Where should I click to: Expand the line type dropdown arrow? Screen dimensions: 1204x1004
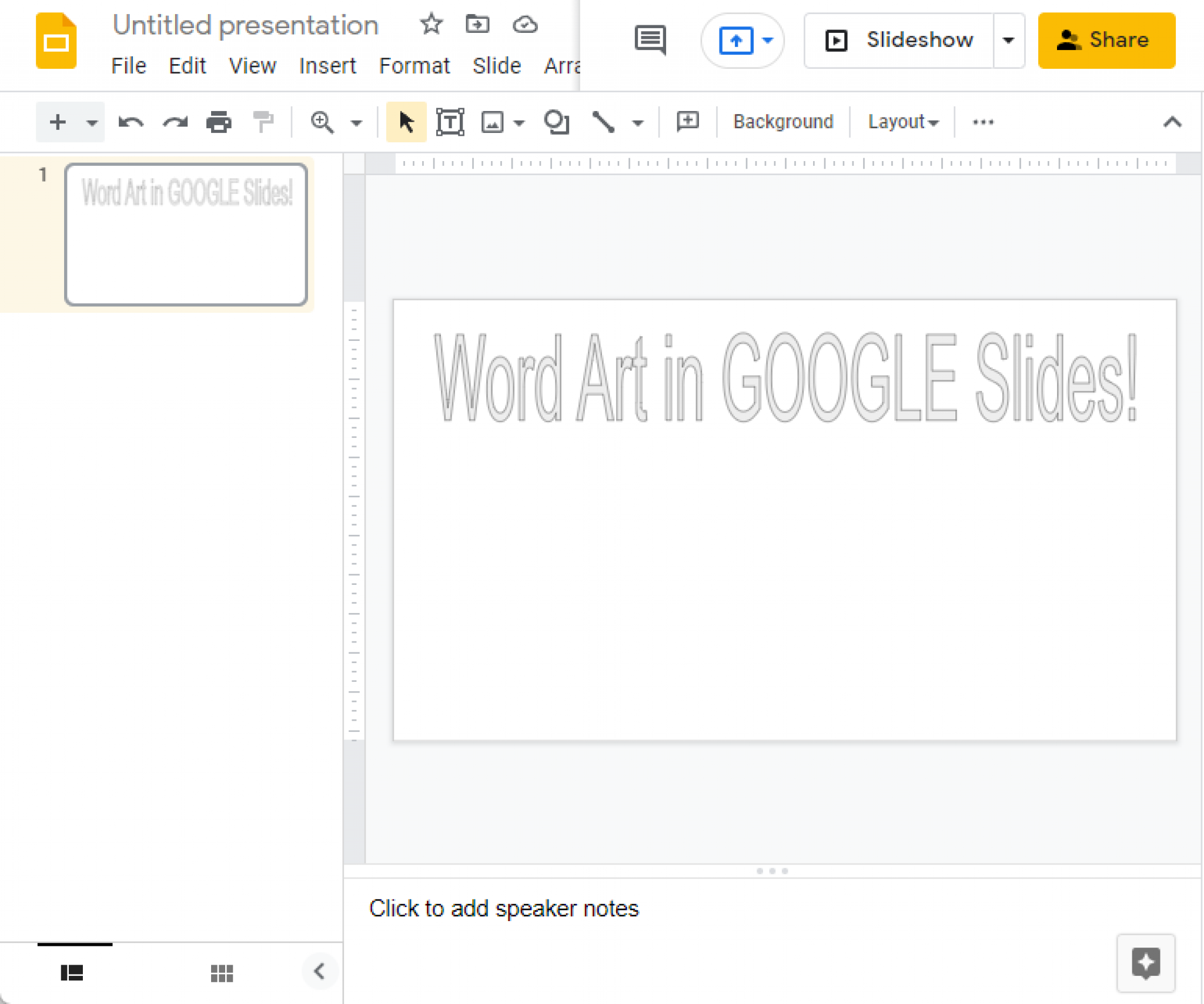coord(638,123)
